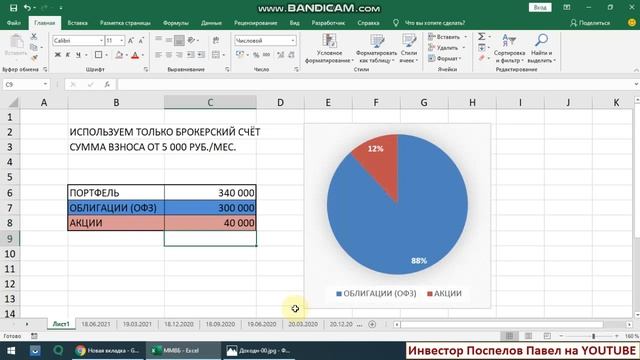Toggle bold (Ж) formatting

click(58, 55)
